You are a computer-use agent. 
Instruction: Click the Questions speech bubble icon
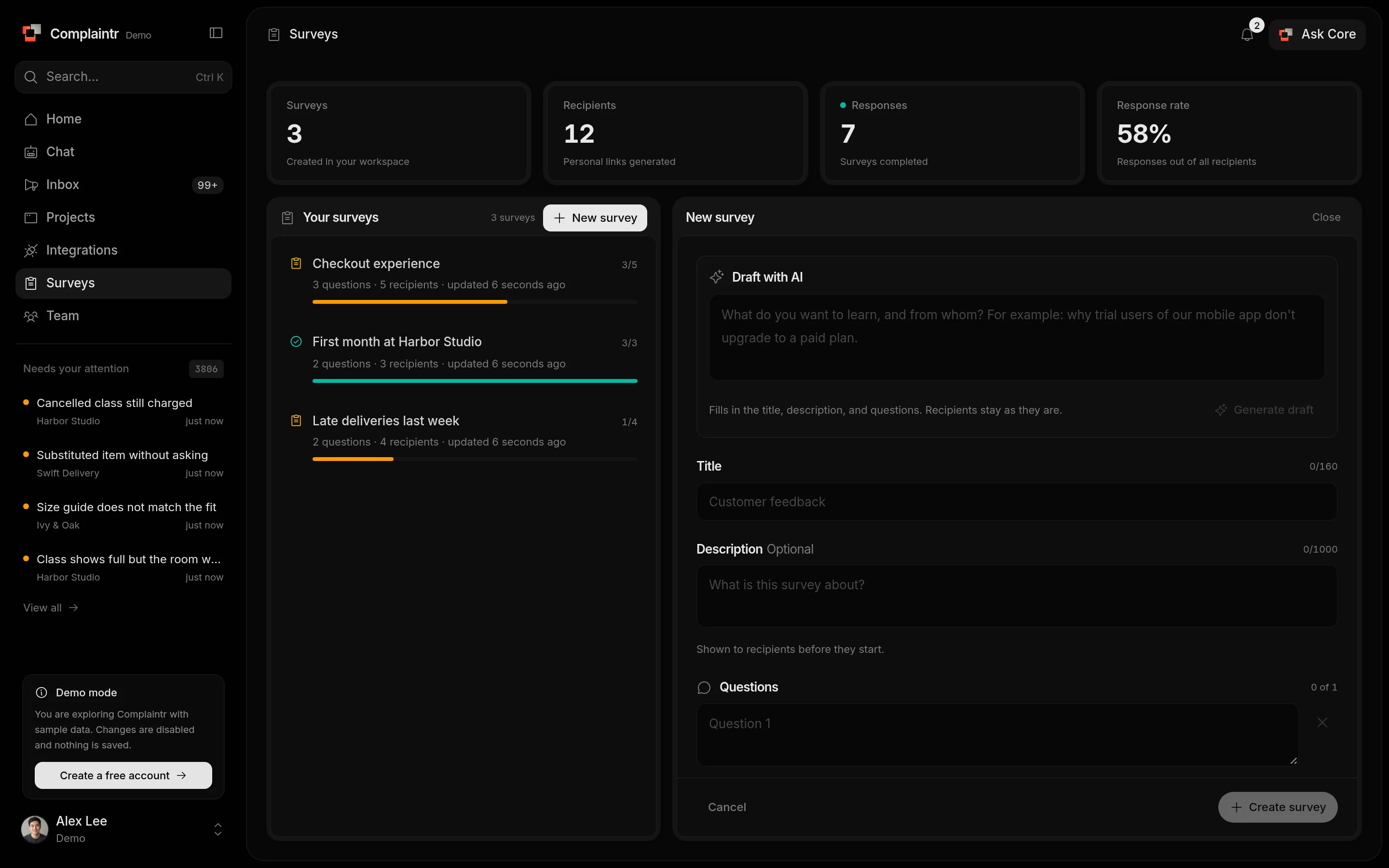point(704,688)
